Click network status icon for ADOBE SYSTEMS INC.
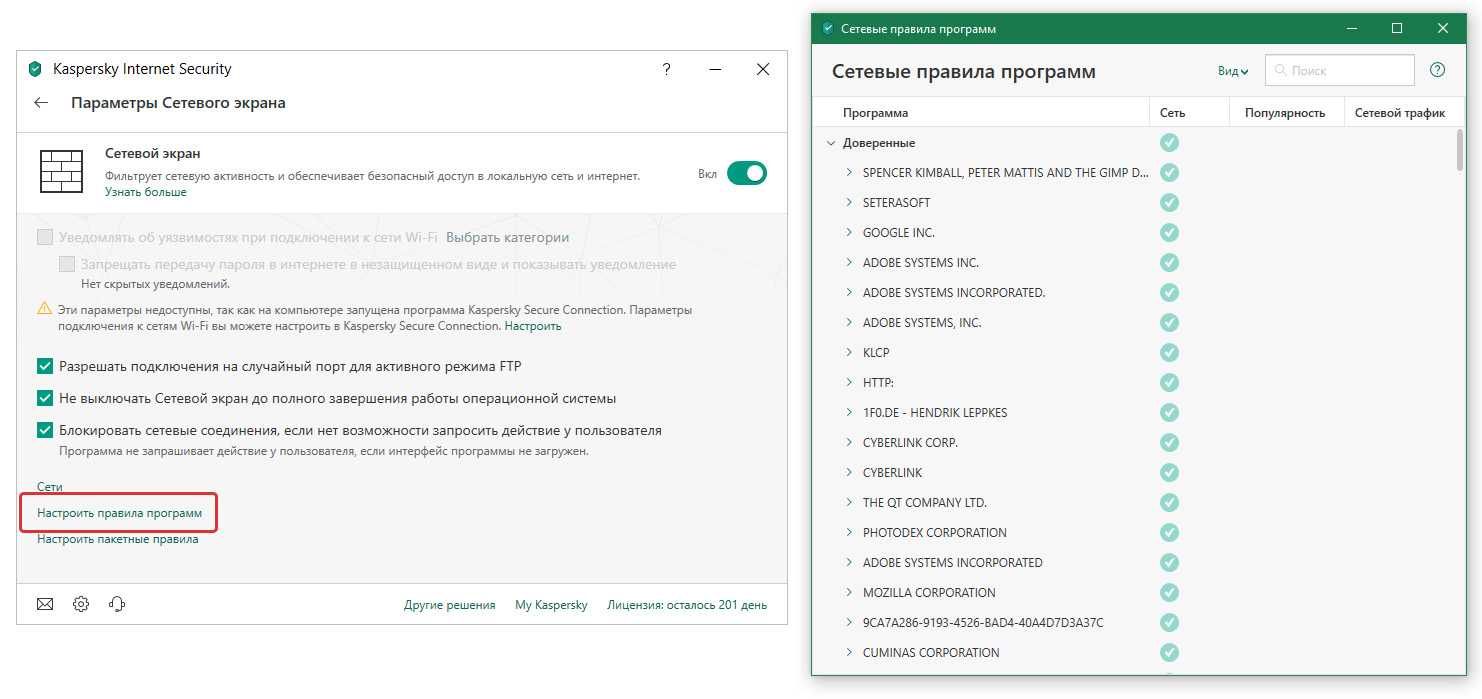Viewport: 1482px width, 699px height. pyautogui.click(x=1169, y=262)
